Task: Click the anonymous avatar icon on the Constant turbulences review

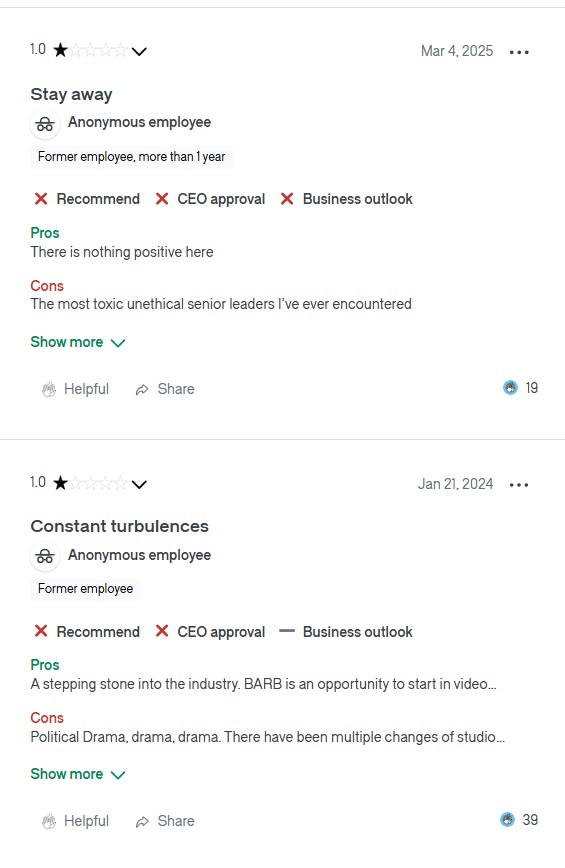Action: pyautogui.click(x=45, y=556)
